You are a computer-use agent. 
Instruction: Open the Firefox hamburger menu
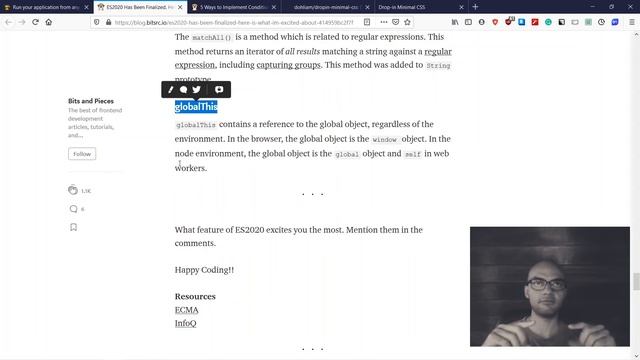point(632,22)
